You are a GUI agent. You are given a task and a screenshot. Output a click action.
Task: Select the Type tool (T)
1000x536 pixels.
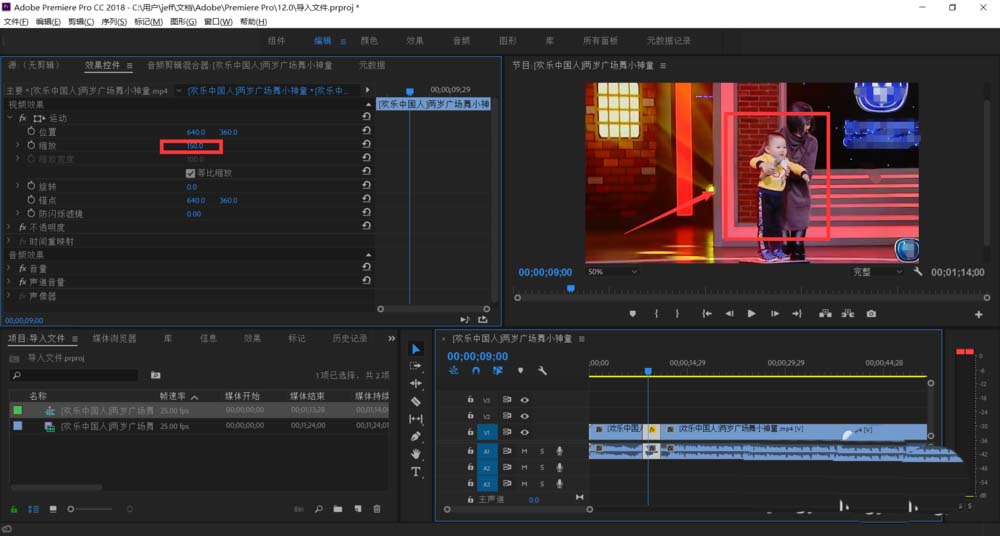click(x=416, y=471)
